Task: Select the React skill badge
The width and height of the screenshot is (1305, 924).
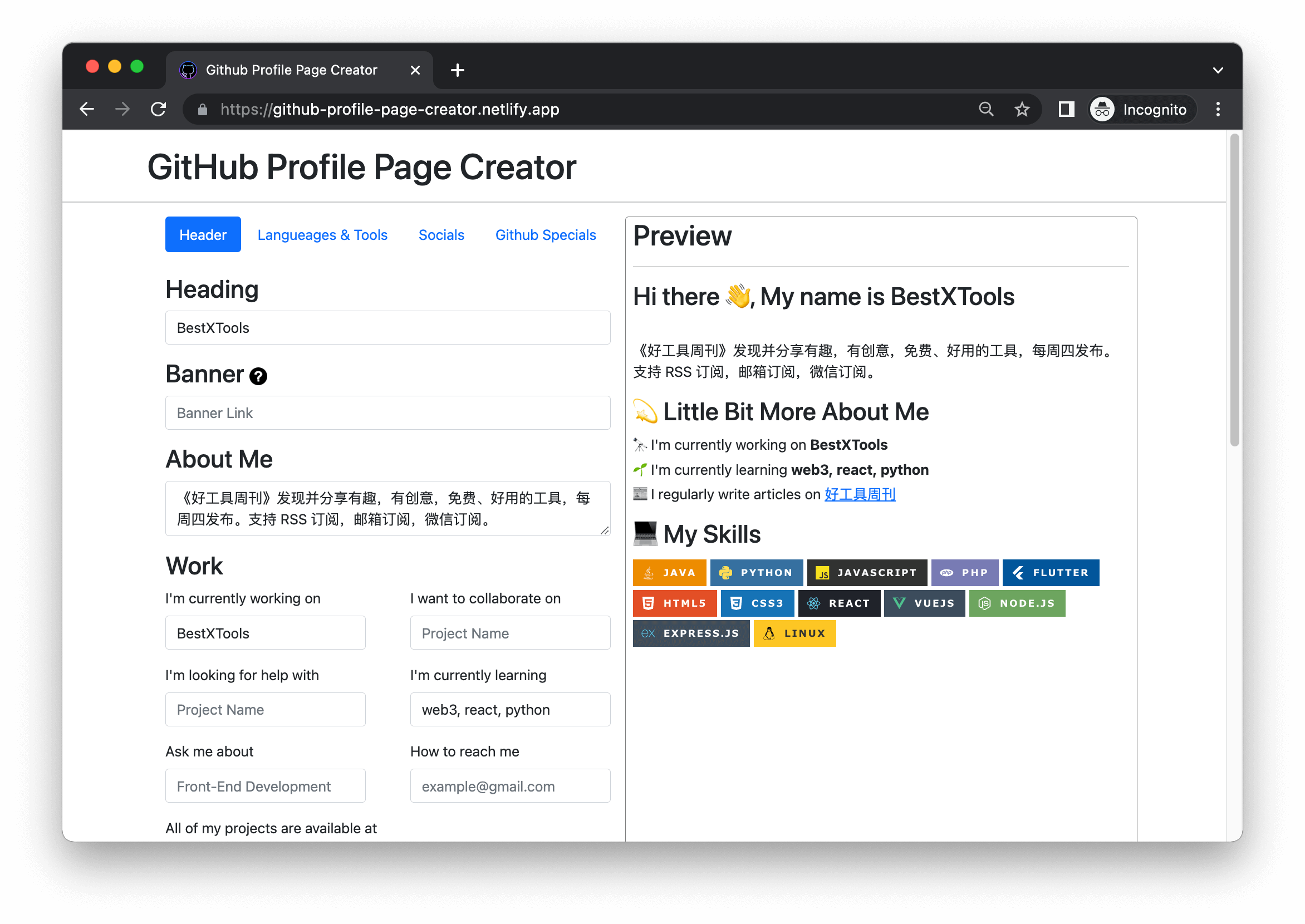Action: point(840,603)
